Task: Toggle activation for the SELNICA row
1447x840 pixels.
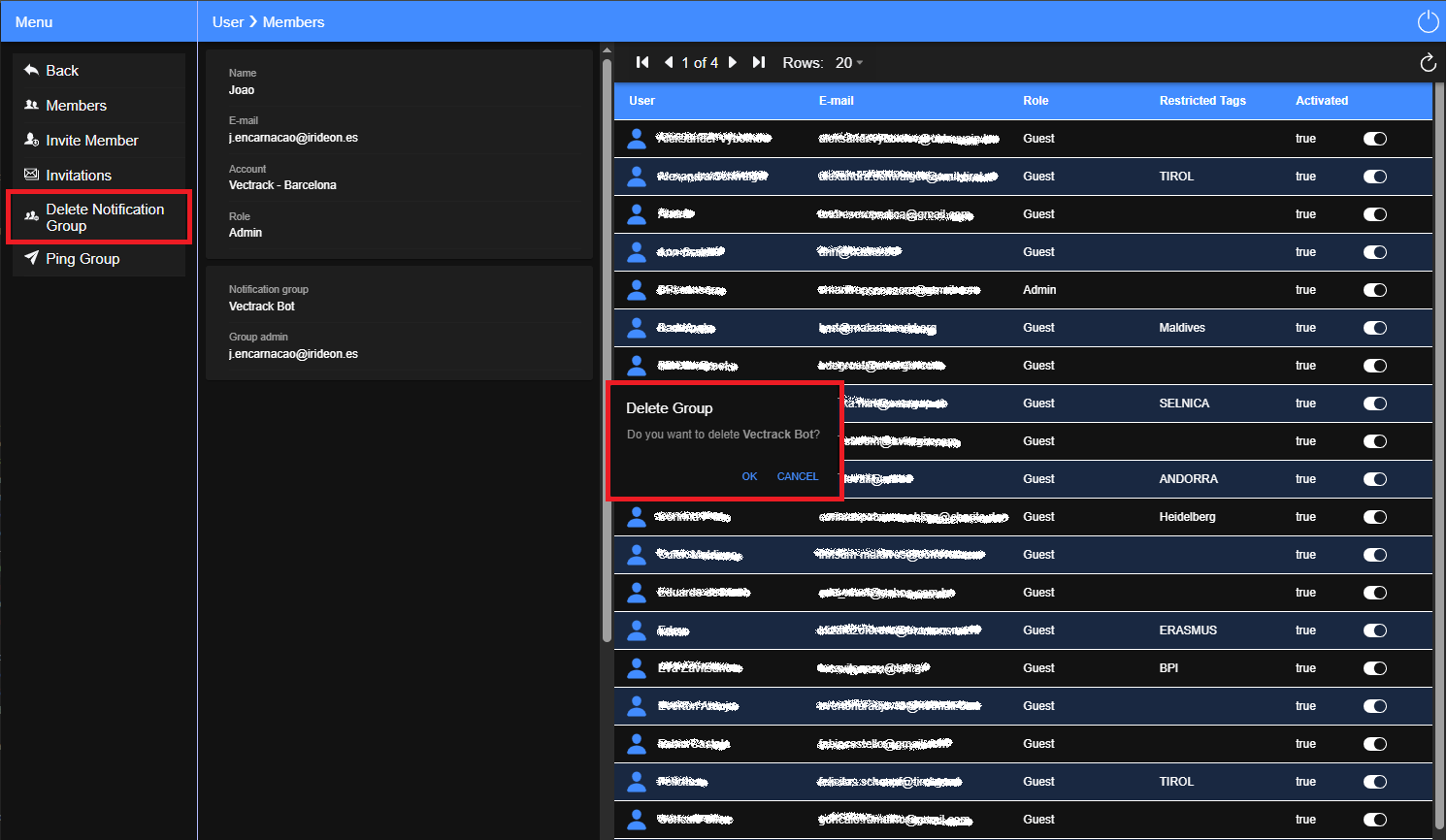Action: point(1375,404)
